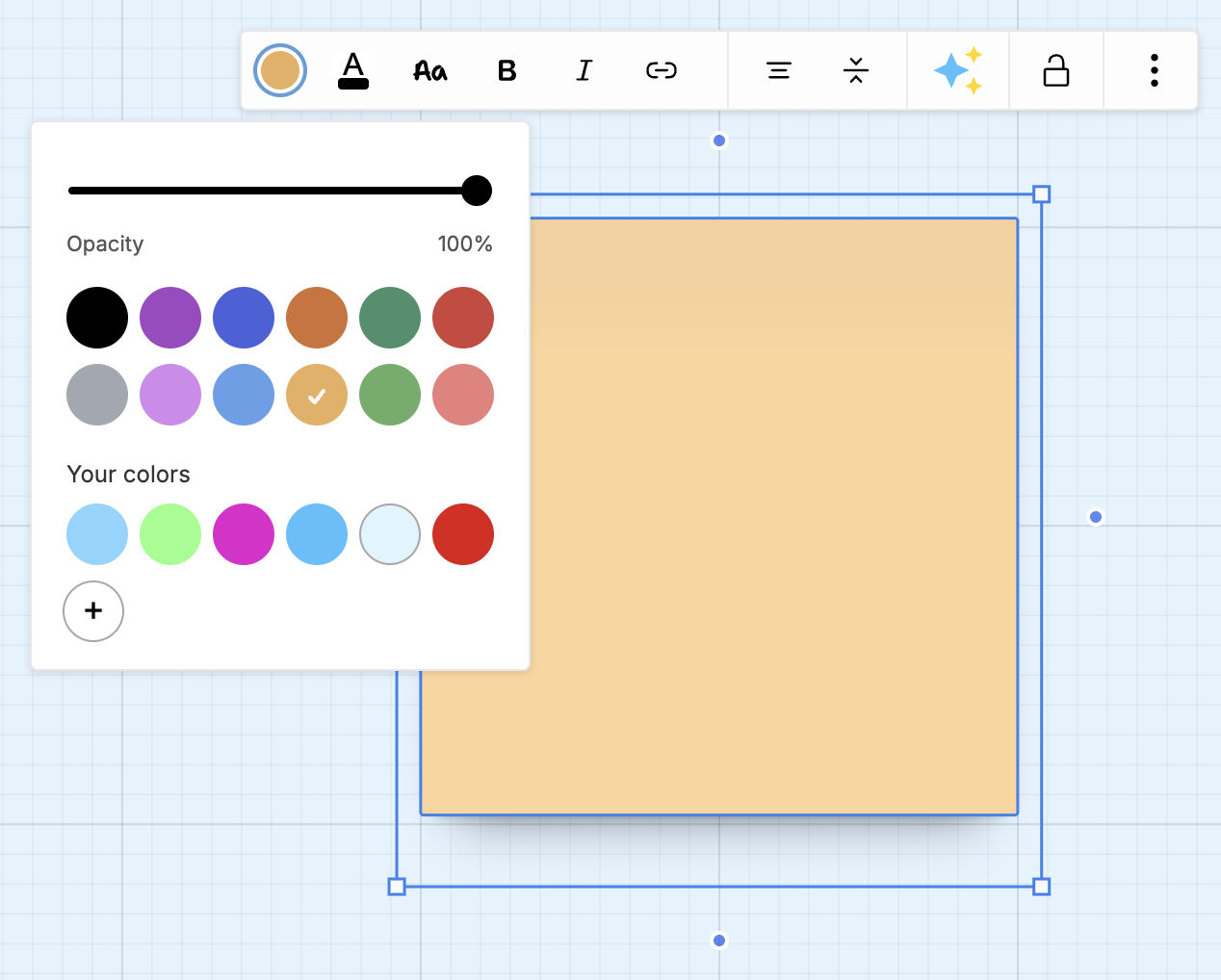Toggle bold formatting

(x=507, y=70)
